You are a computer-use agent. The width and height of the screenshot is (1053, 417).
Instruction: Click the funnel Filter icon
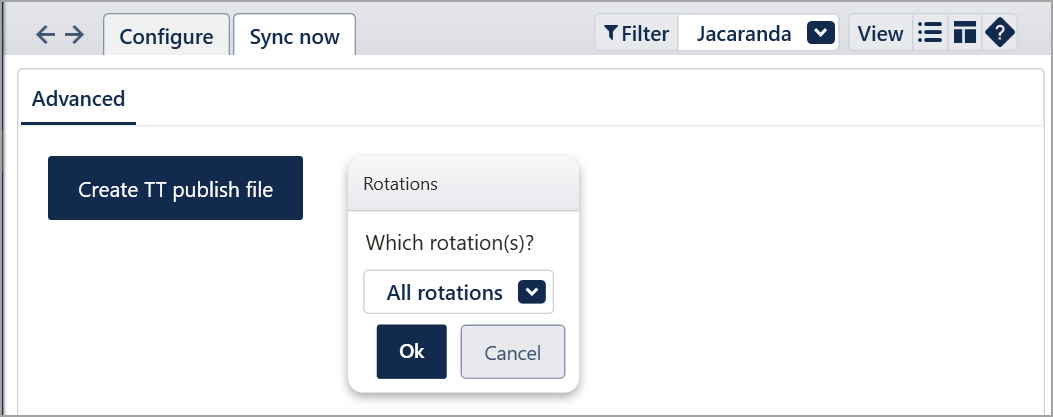(x=610, y=33)
